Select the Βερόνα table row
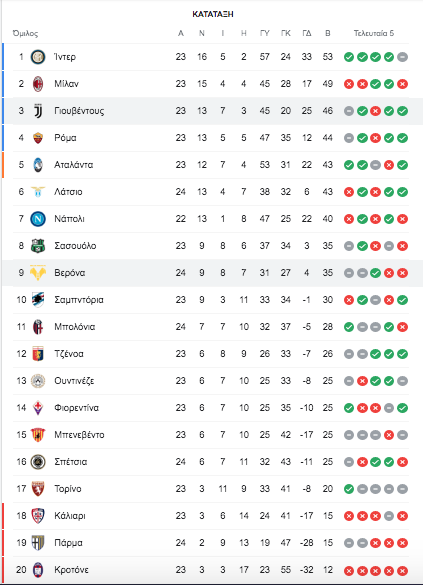 point(212,273)
